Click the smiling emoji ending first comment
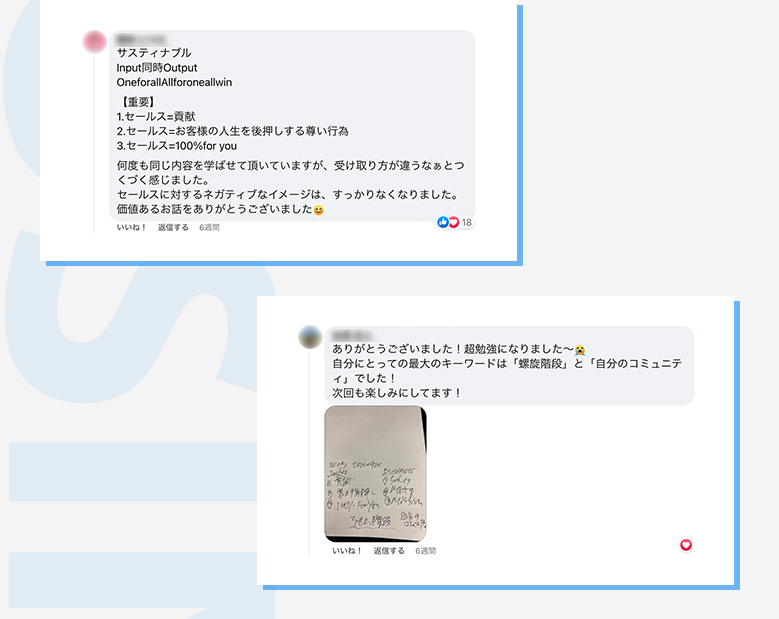The image size is (779, 619). 318,210
